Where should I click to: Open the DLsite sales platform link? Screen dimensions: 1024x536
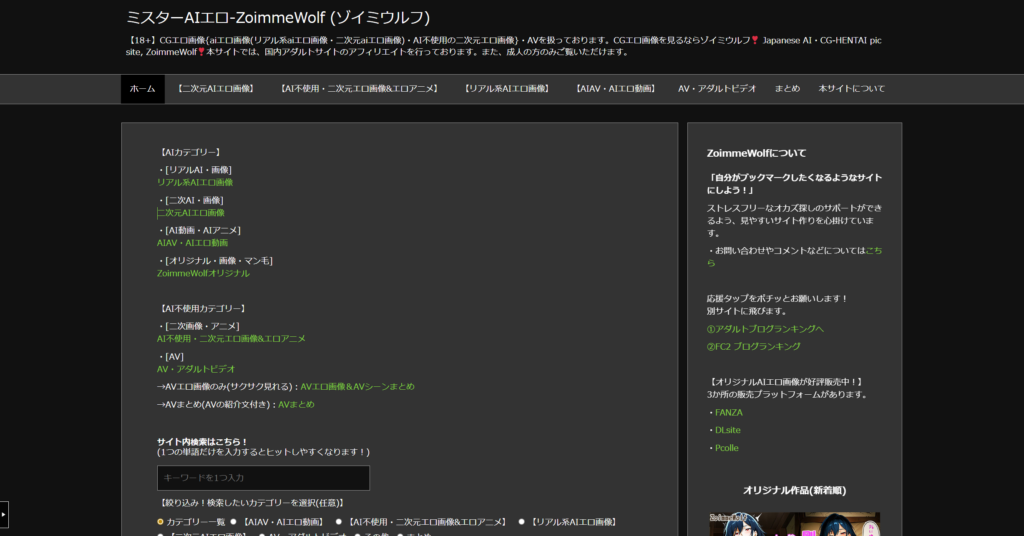pyautogui.click(x=728, y=430)
